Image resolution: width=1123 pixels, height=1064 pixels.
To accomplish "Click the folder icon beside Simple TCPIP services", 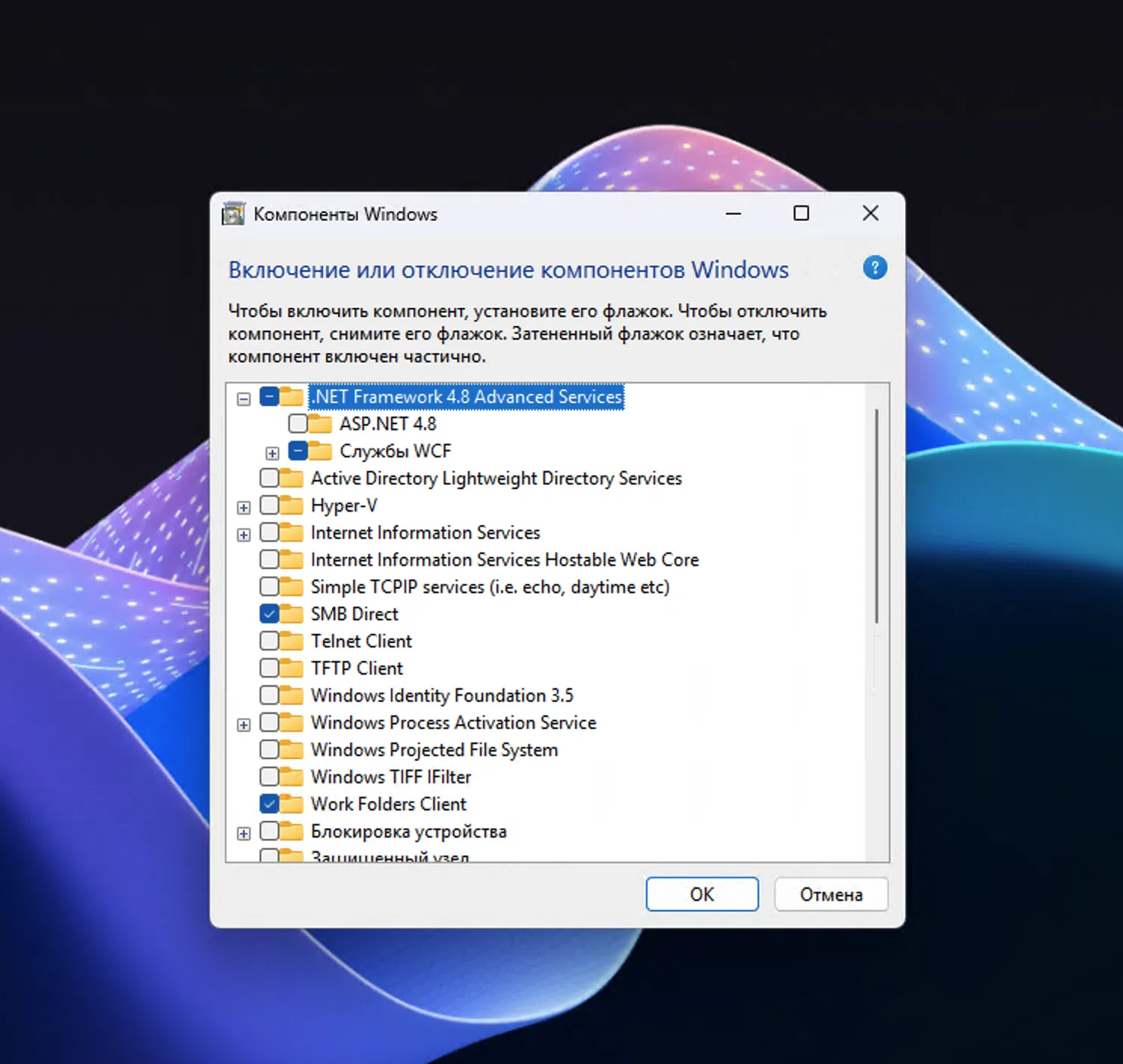I will pos(292,586).
